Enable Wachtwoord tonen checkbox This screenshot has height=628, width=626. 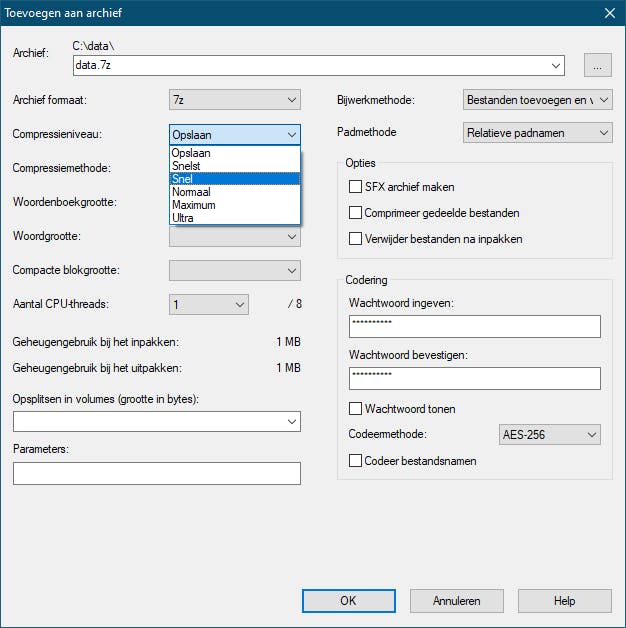click(x=355, y=409)
